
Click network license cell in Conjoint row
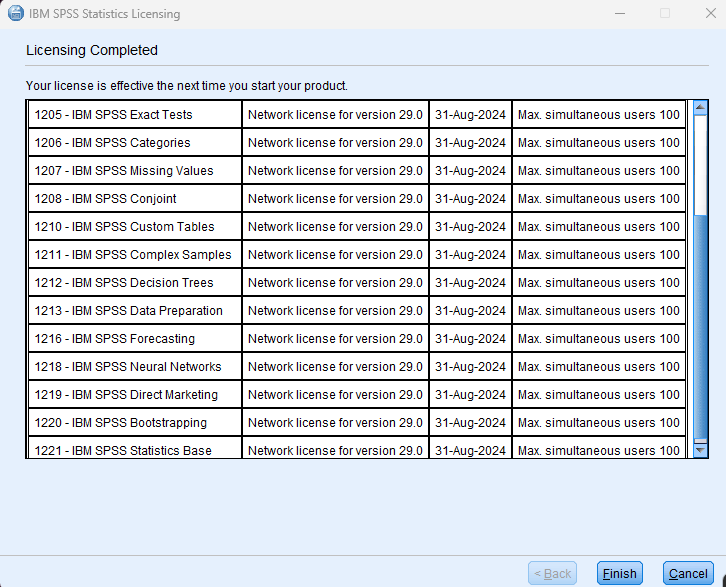[336, 199]
